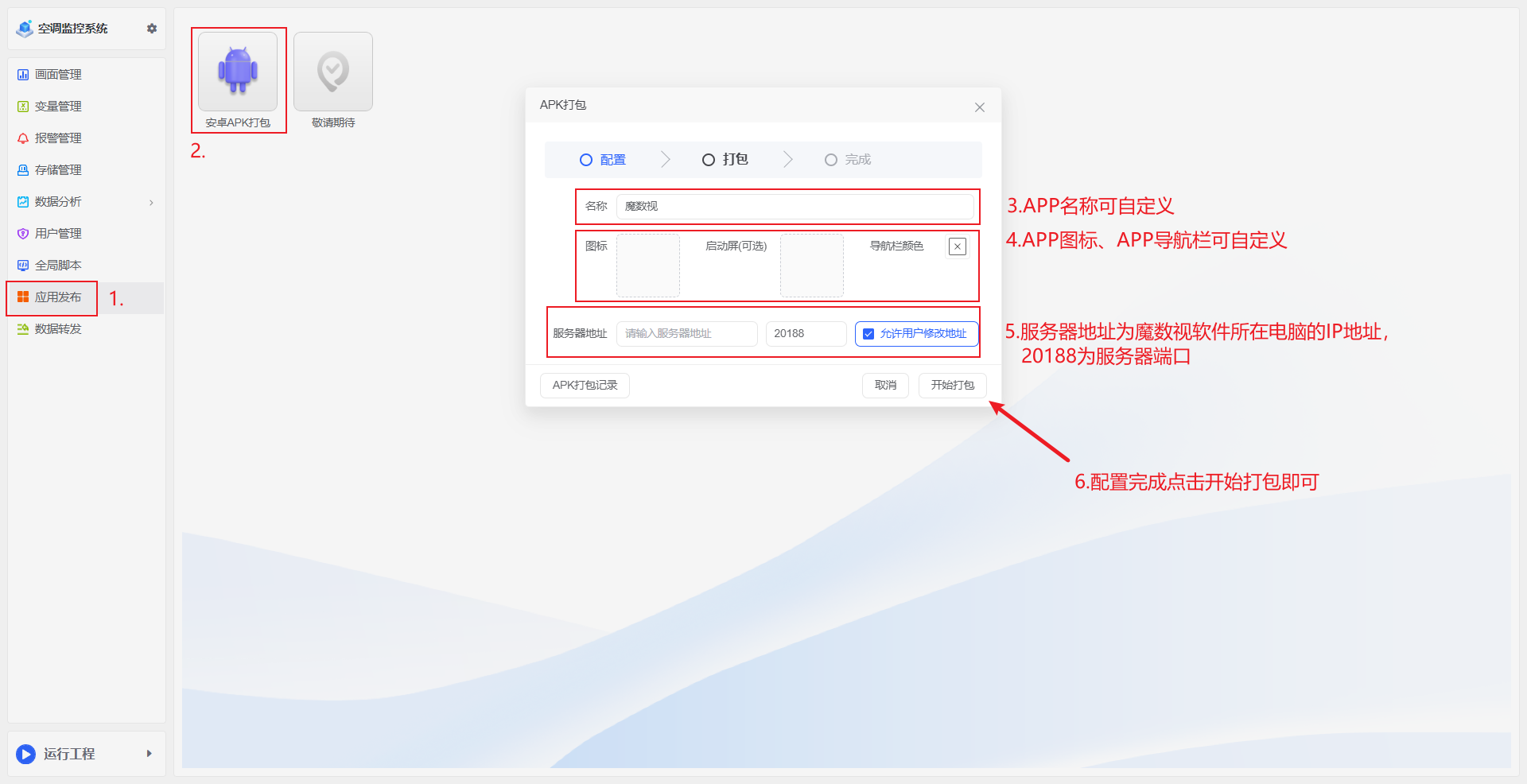Image resolution: width=1527 pixels, height=784 pixels.
Task: Select the 变量管理 variable management icon
Action: coord(22,106)
